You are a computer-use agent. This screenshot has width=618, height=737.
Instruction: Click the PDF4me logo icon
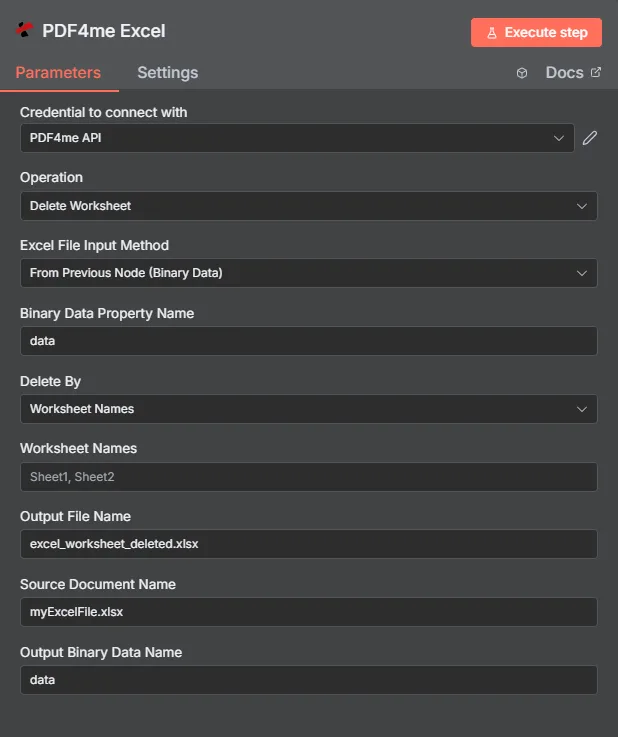coord(24,30)
